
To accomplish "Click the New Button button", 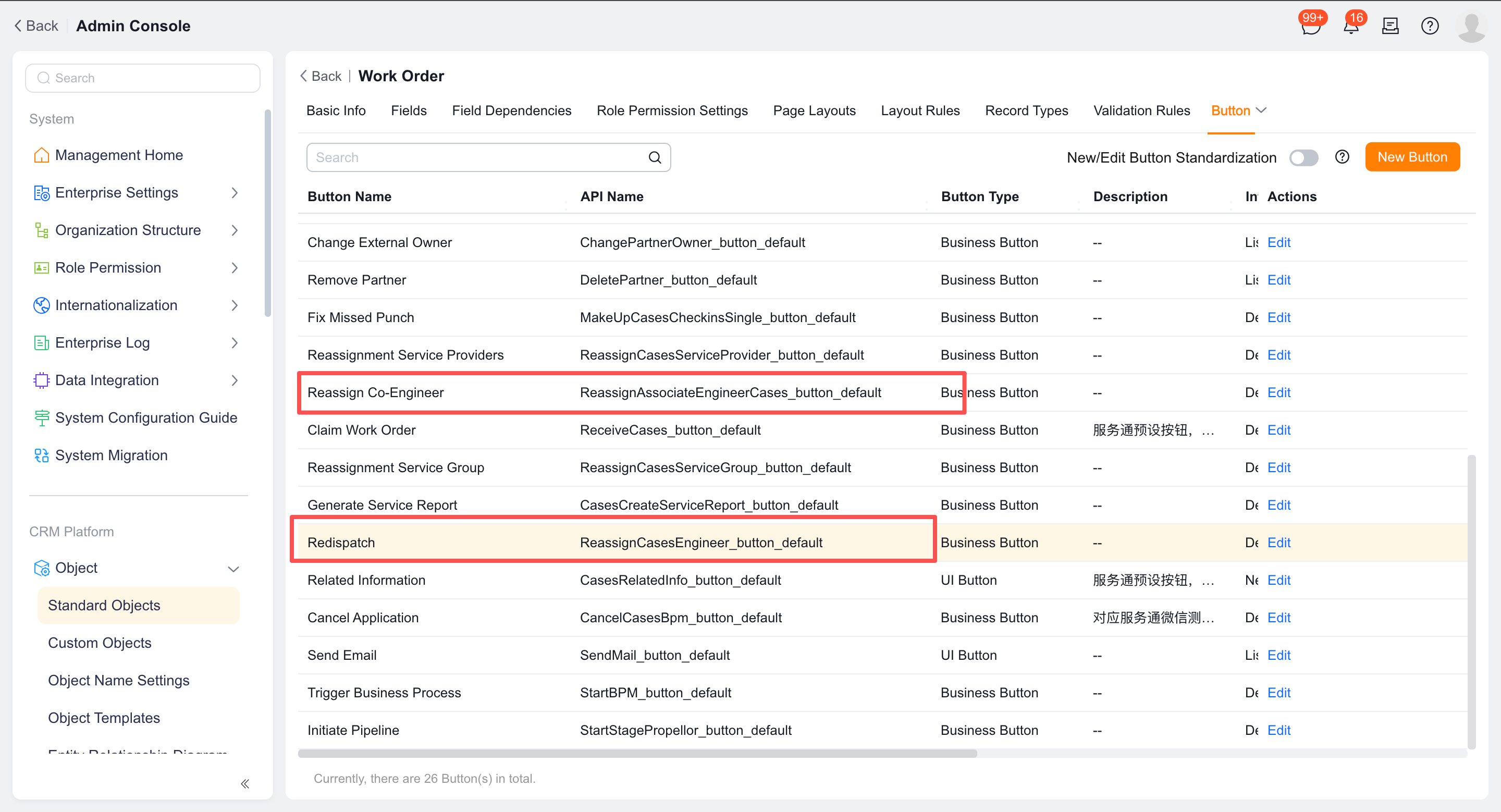I will click(1412, 157).
